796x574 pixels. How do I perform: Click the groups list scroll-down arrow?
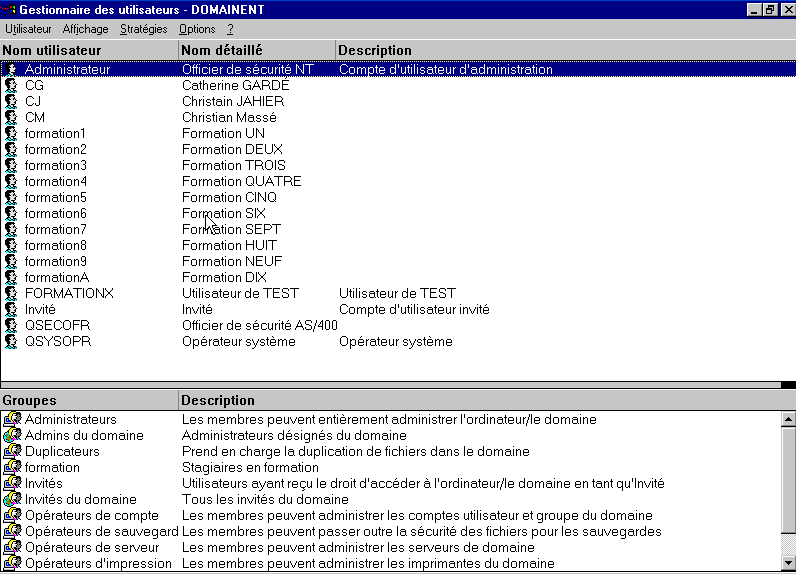[x=788, y=563]
